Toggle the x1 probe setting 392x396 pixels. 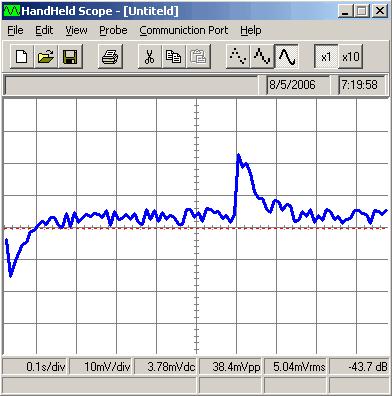pos(326,56)
